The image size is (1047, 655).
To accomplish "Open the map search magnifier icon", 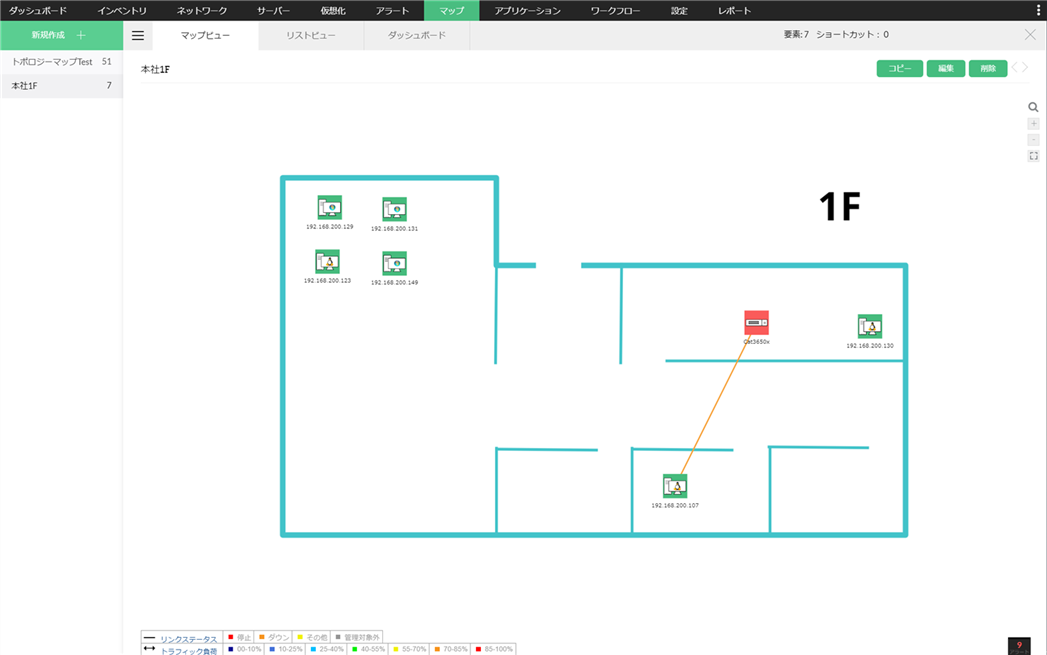I will click(x=1033, y=107).
